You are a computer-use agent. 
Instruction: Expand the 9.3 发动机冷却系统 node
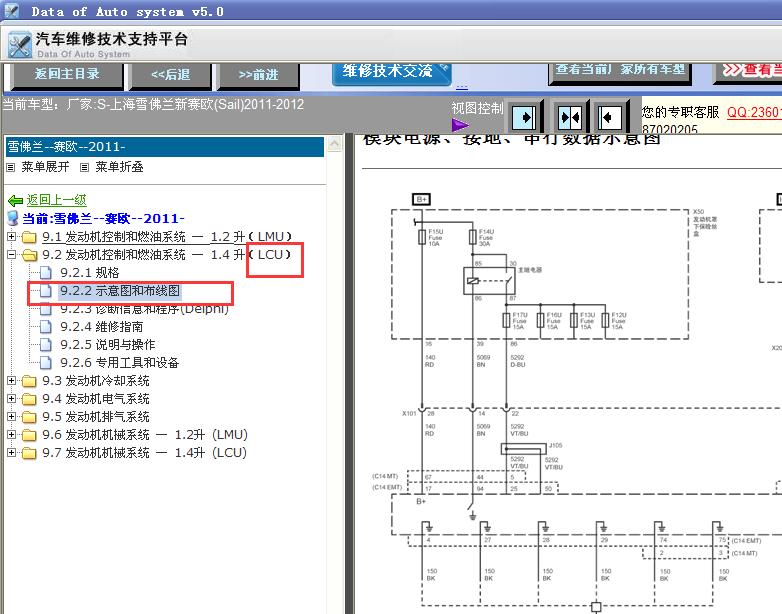coord(11,381)
